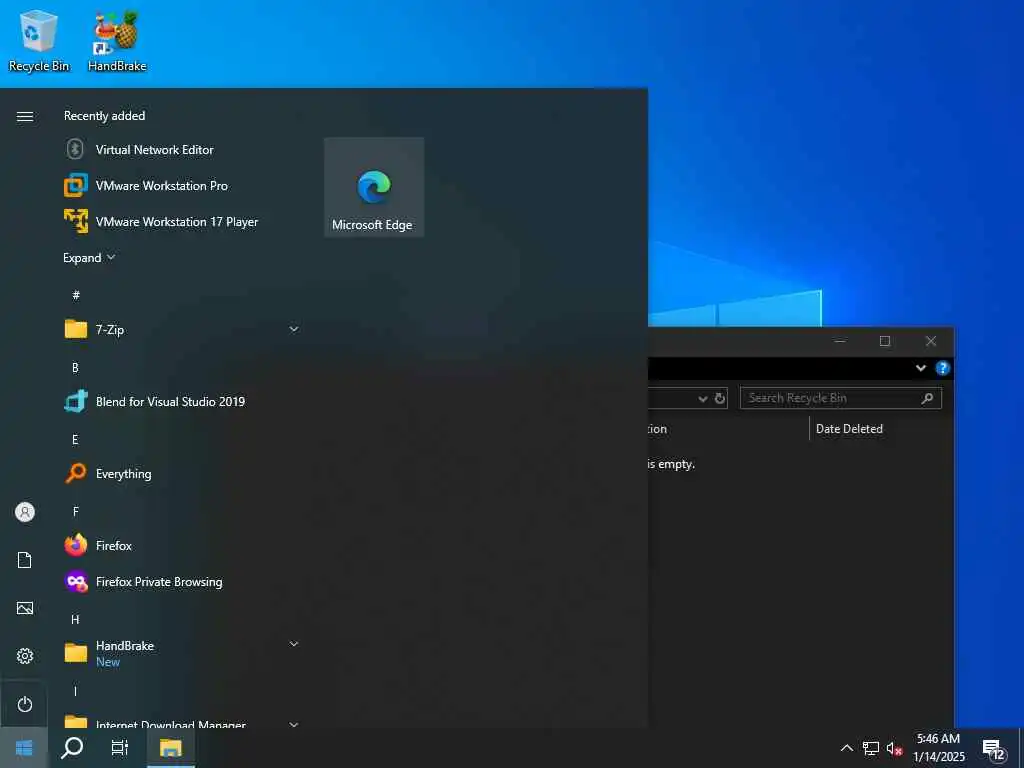Select the HandBrake desktop shortcut
1024x768 pixels.
tap(118, 40)
